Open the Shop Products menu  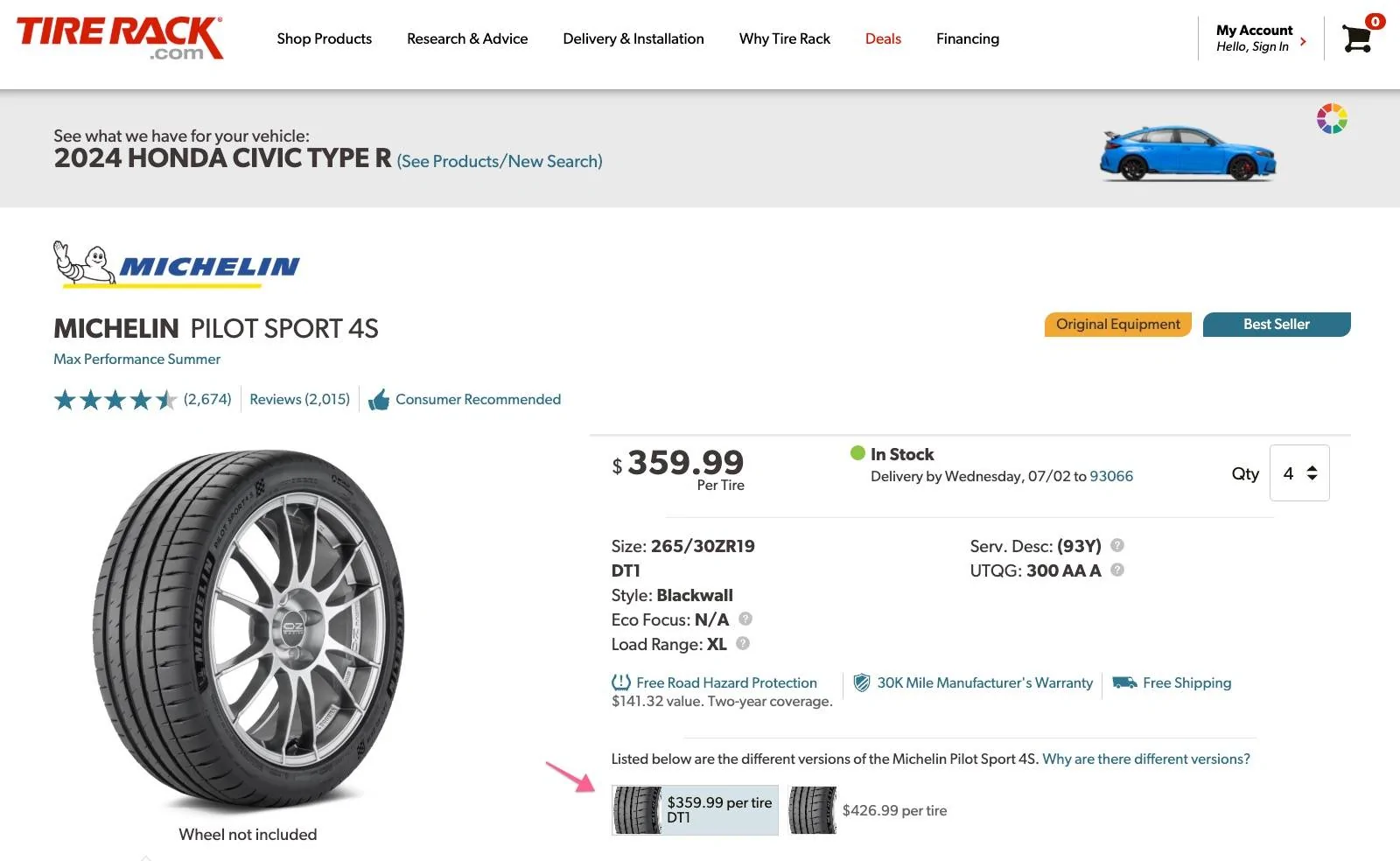tap(324, 38)
